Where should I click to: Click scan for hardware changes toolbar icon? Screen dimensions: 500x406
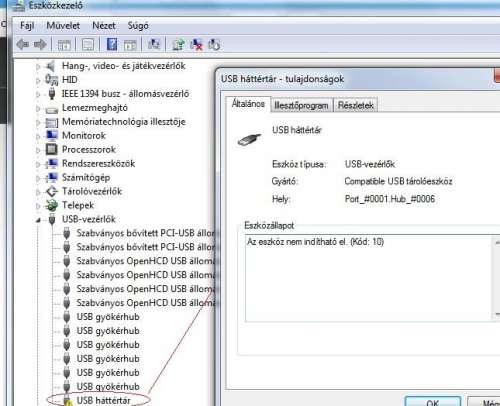(x=154, y=44)
